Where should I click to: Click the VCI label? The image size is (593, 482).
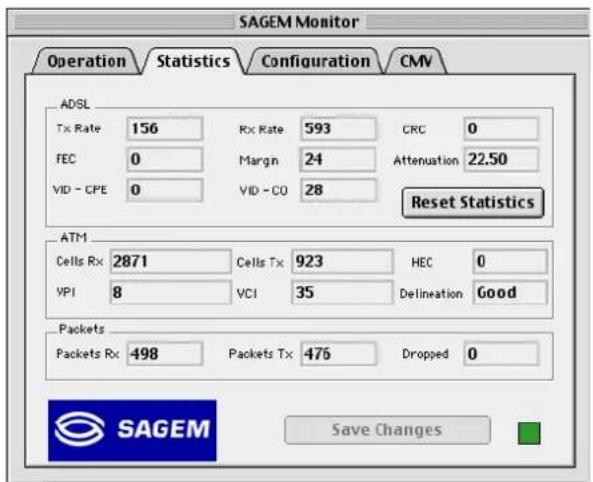[247, 294]
